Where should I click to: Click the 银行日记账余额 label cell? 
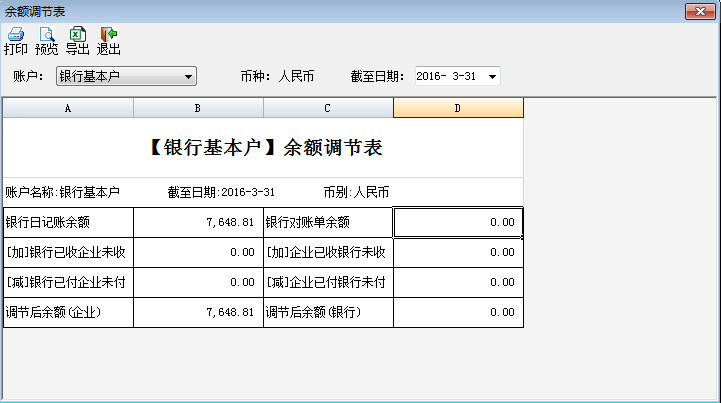[x=68, y=222]
